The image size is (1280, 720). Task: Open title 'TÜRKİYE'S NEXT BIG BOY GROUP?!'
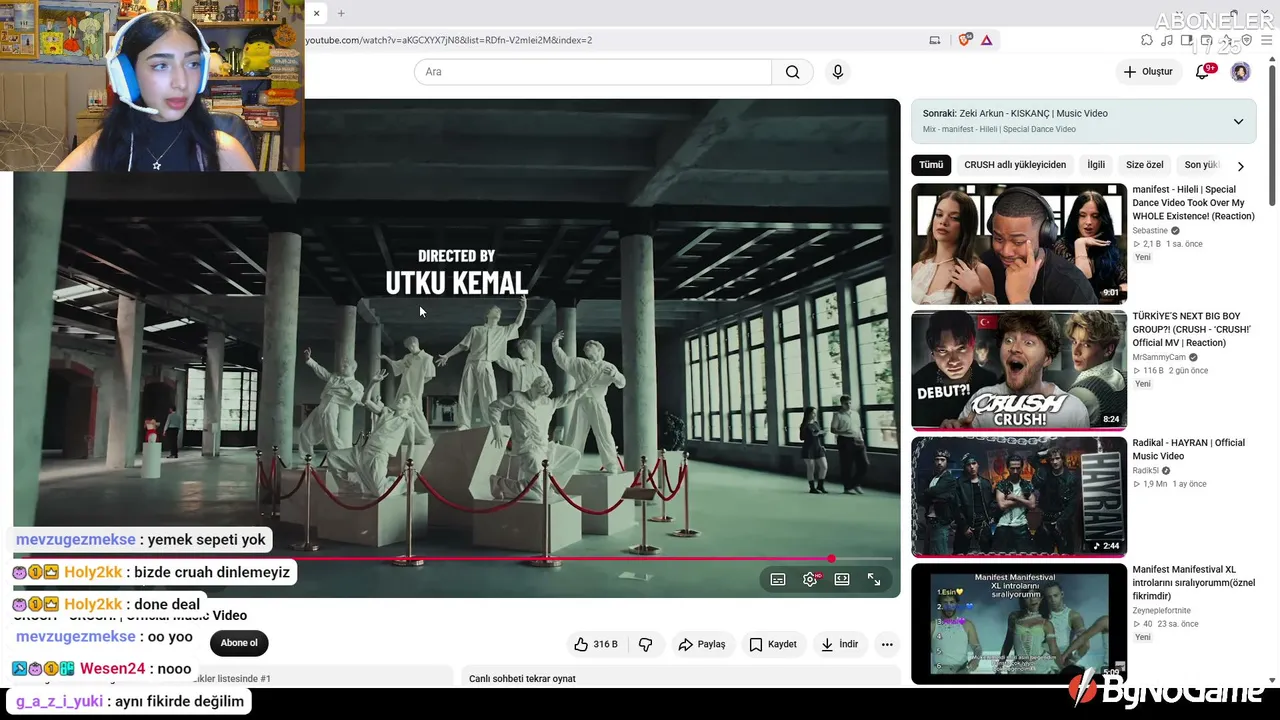pos(1191,330)
